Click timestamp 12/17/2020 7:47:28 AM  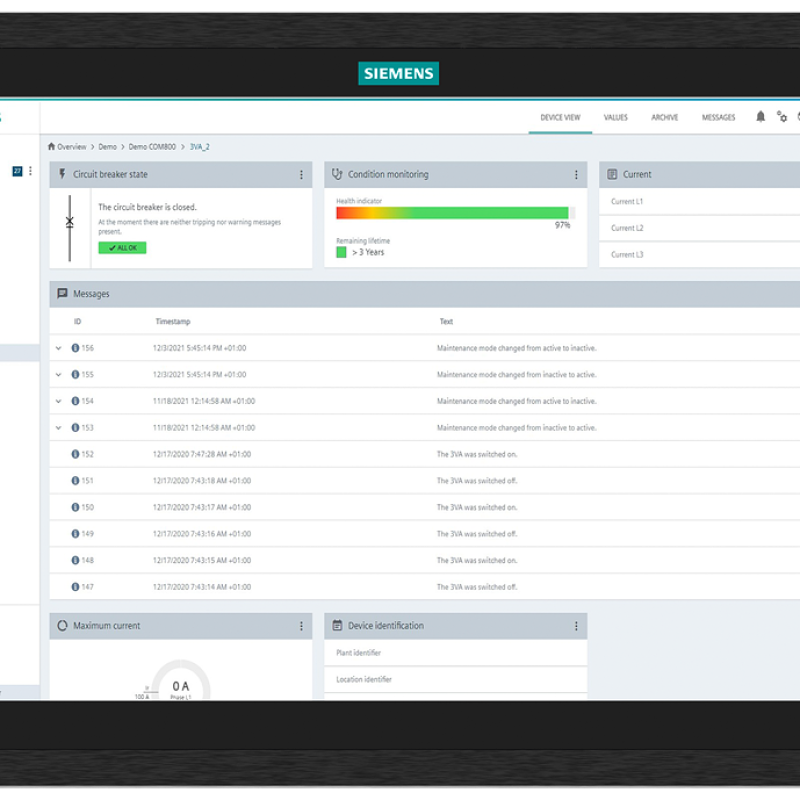[202, 454]
